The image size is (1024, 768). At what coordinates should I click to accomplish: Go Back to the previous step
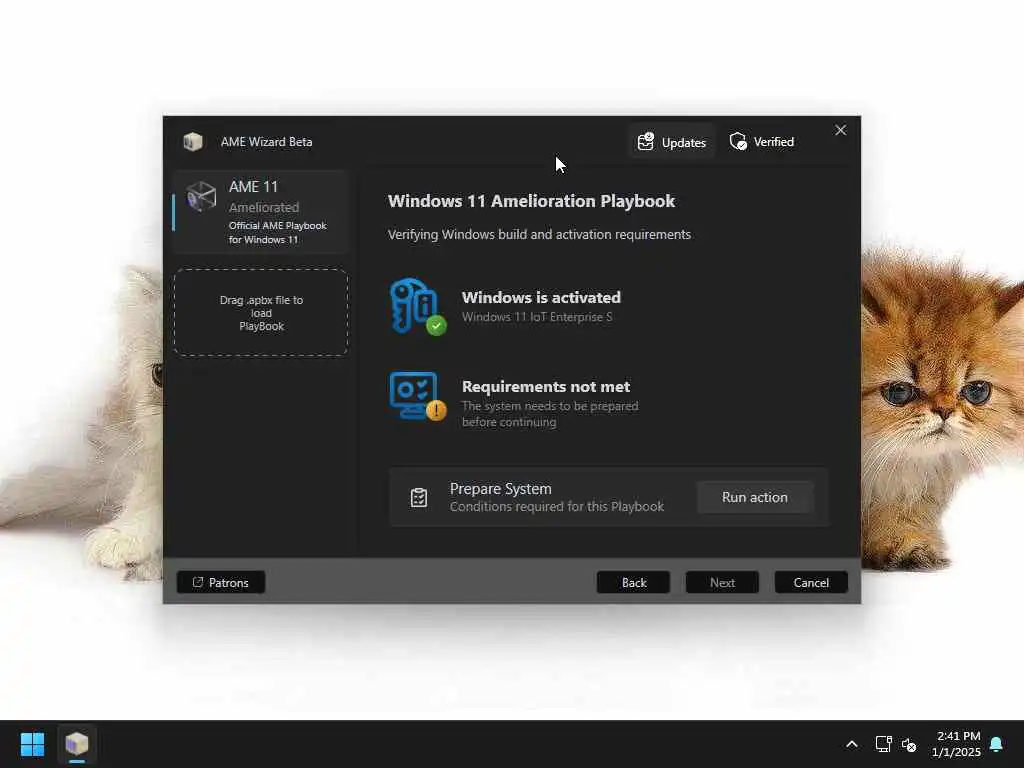tap(633, 583)
